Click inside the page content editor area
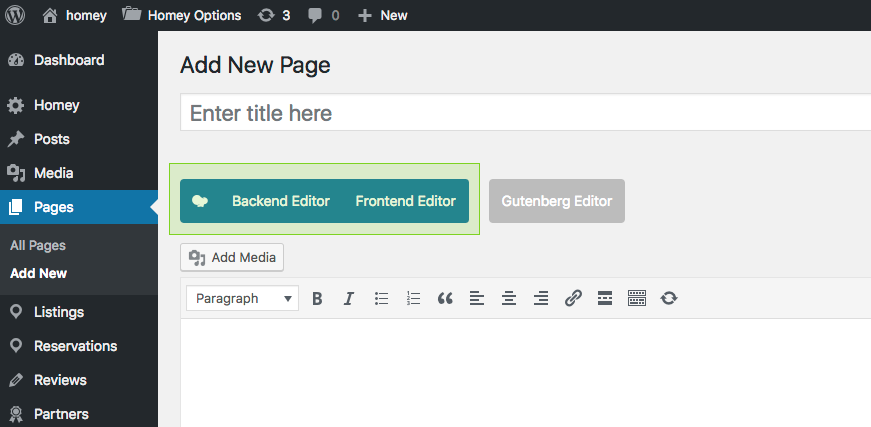 [525, 373]
